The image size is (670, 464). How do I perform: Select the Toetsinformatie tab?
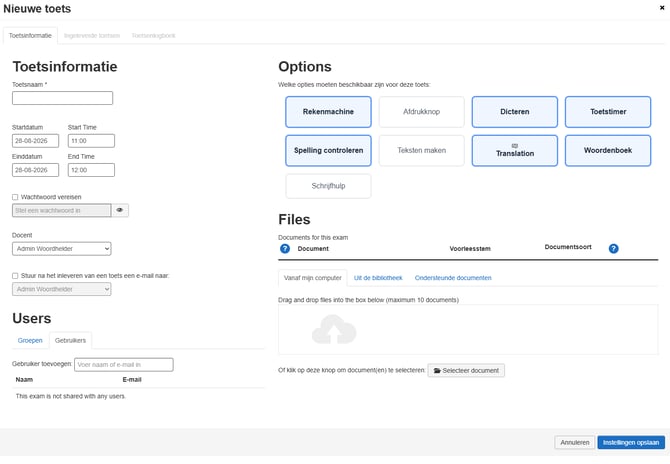30,35
